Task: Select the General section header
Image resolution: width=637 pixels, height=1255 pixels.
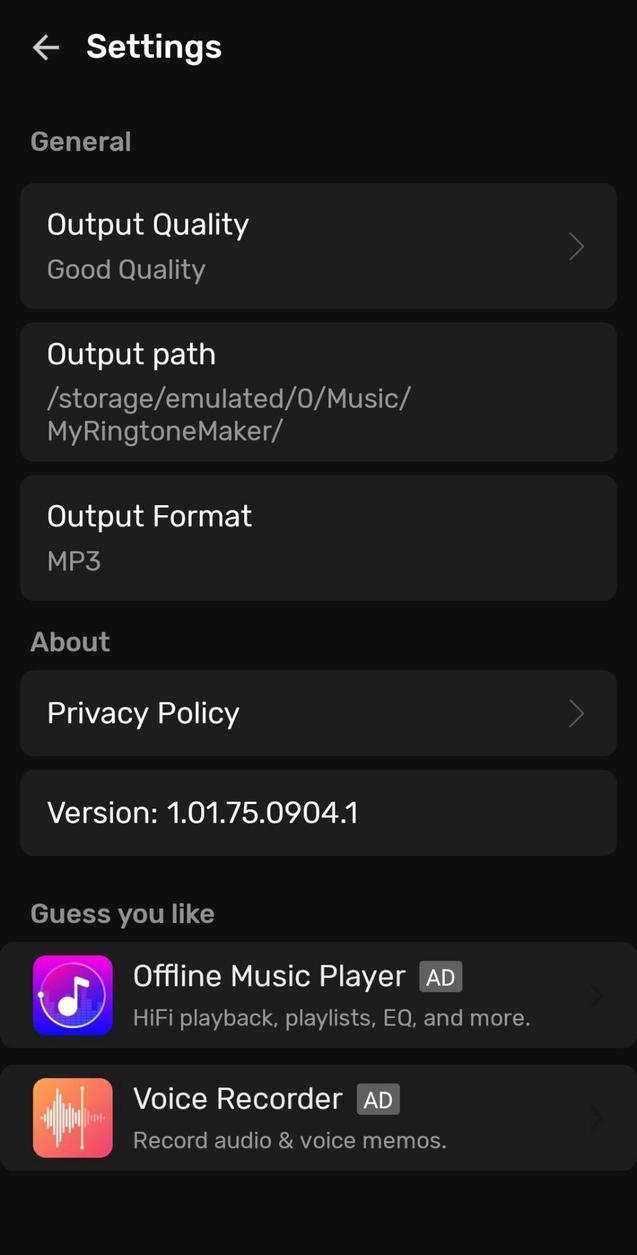Action: point(80,141)
